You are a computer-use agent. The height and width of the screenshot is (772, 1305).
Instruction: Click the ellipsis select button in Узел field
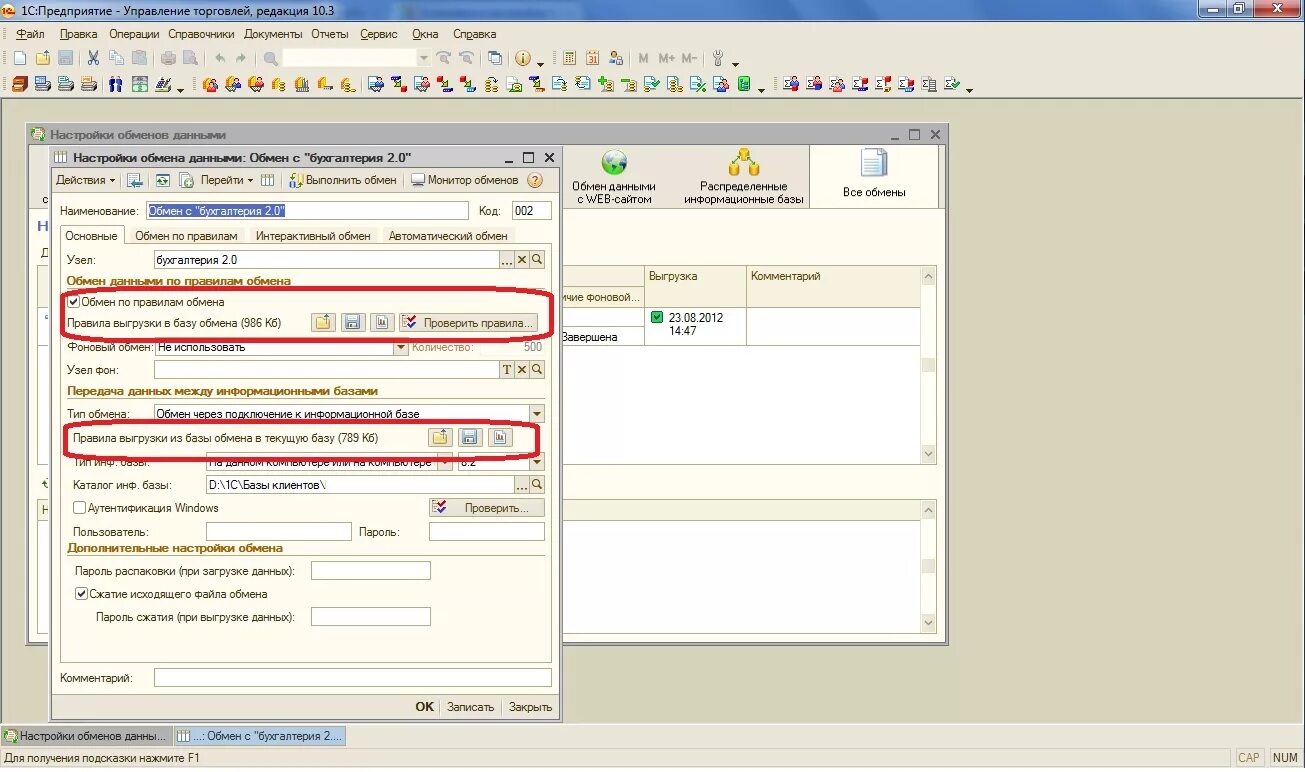507,260
